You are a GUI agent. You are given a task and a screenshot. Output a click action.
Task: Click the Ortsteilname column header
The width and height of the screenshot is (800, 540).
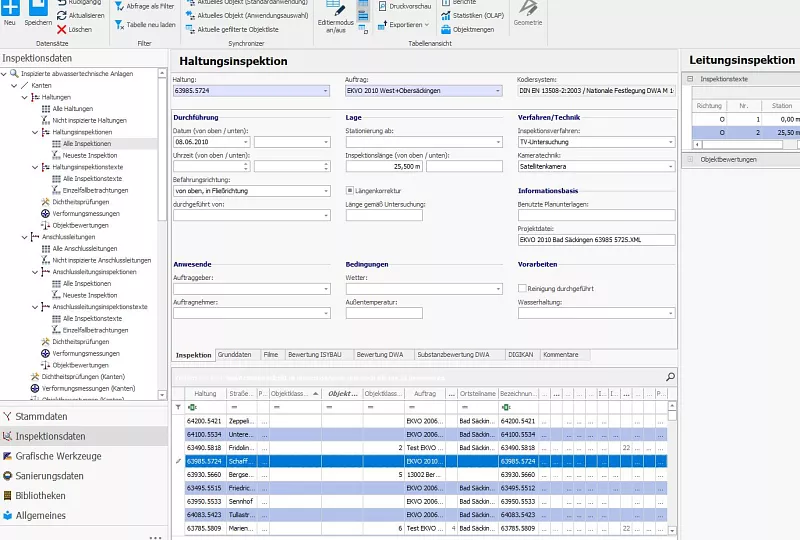click(x=478, y=394)
